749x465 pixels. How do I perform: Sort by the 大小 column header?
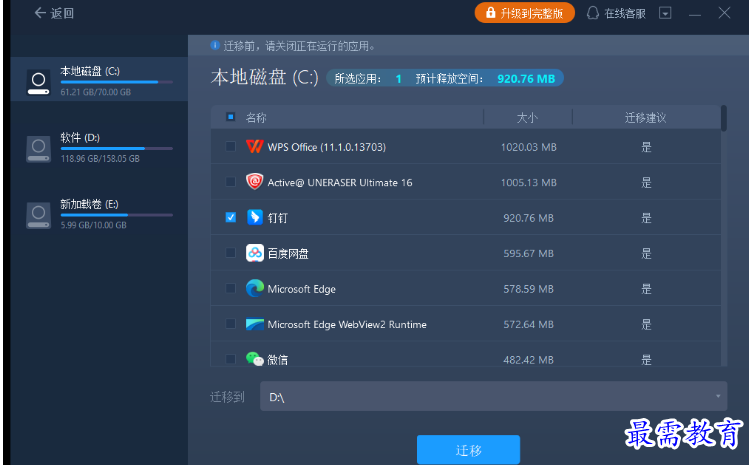(x=527, y=118)
